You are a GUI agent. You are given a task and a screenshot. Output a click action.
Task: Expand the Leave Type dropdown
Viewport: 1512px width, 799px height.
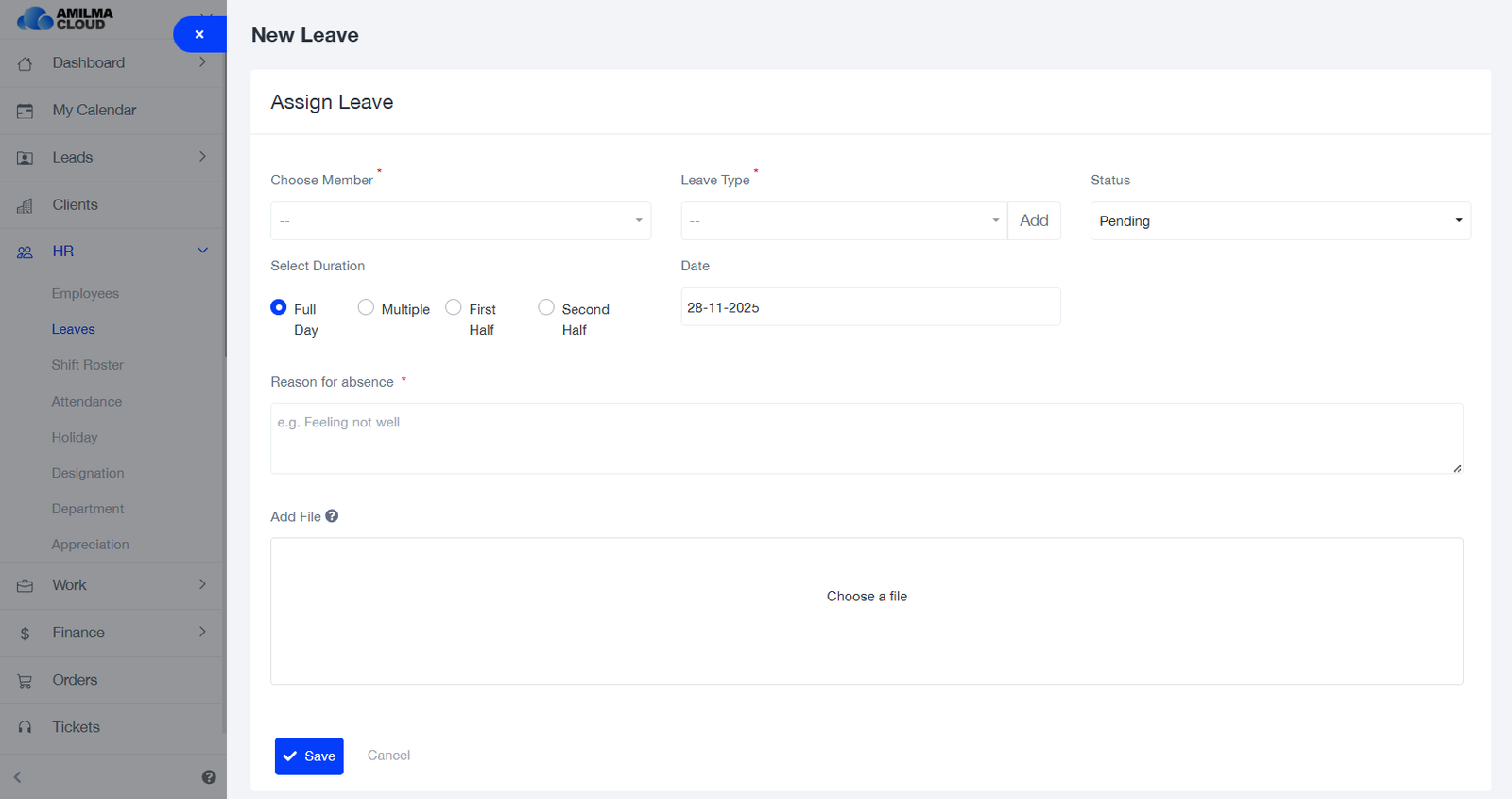pos(843,220)
